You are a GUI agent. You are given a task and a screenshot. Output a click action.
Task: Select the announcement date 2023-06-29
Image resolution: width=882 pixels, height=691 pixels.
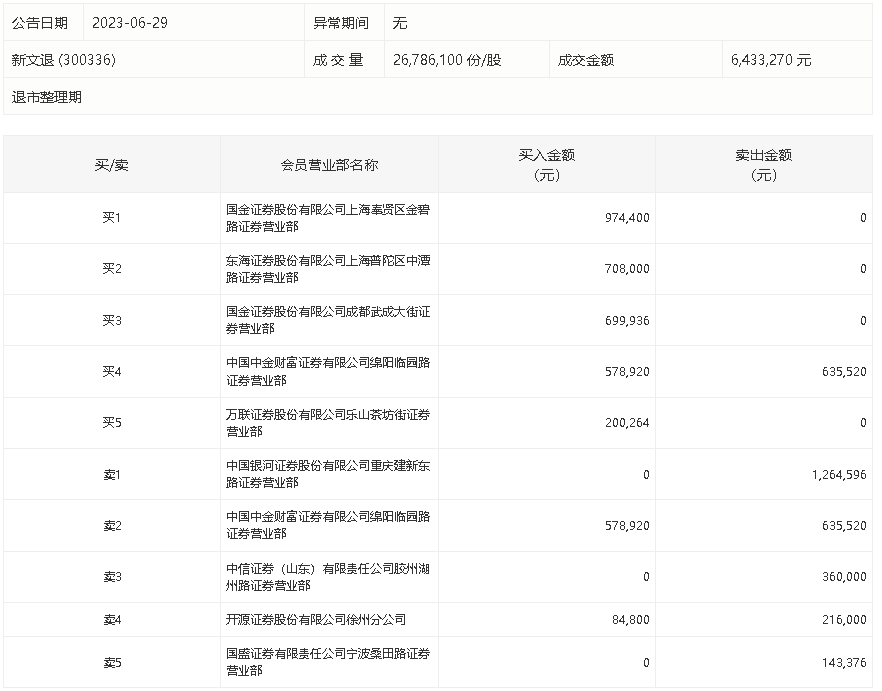coord(130,23)
